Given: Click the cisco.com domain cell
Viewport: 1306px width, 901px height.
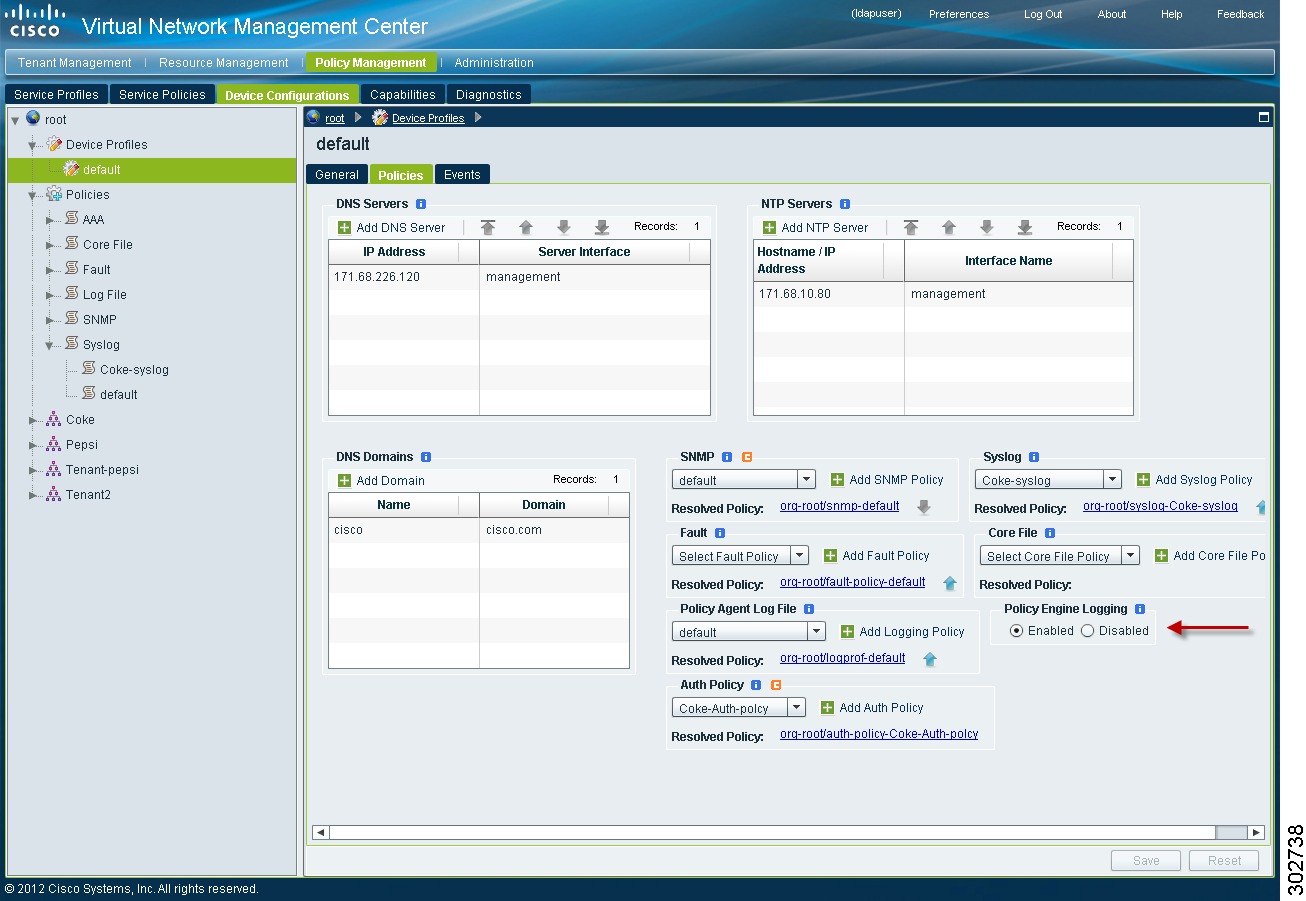Looking at the screenshot, I should tap(554, 530).
